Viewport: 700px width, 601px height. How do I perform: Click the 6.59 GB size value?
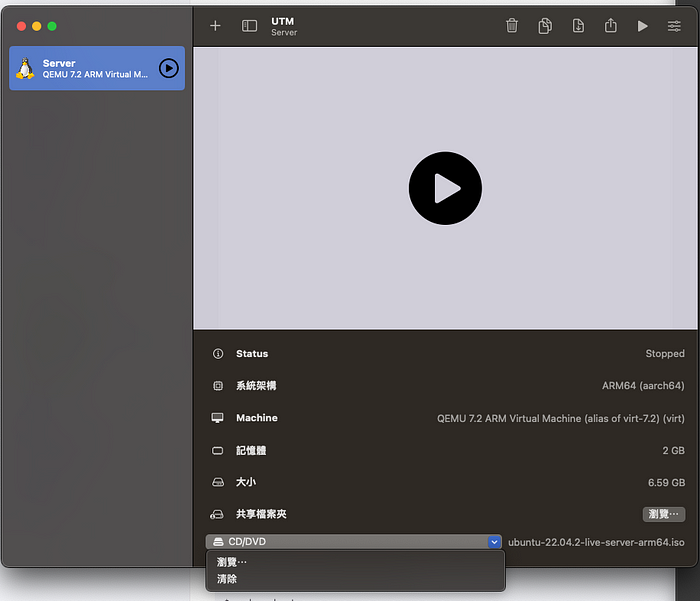pos(667,483)
